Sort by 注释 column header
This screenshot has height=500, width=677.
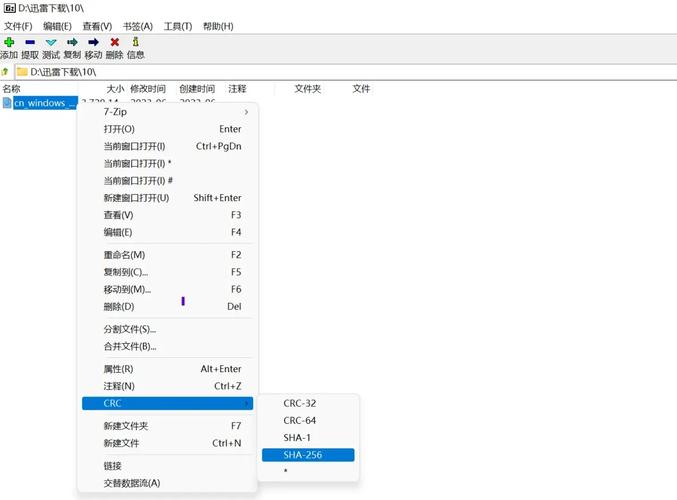coord(237,89)
